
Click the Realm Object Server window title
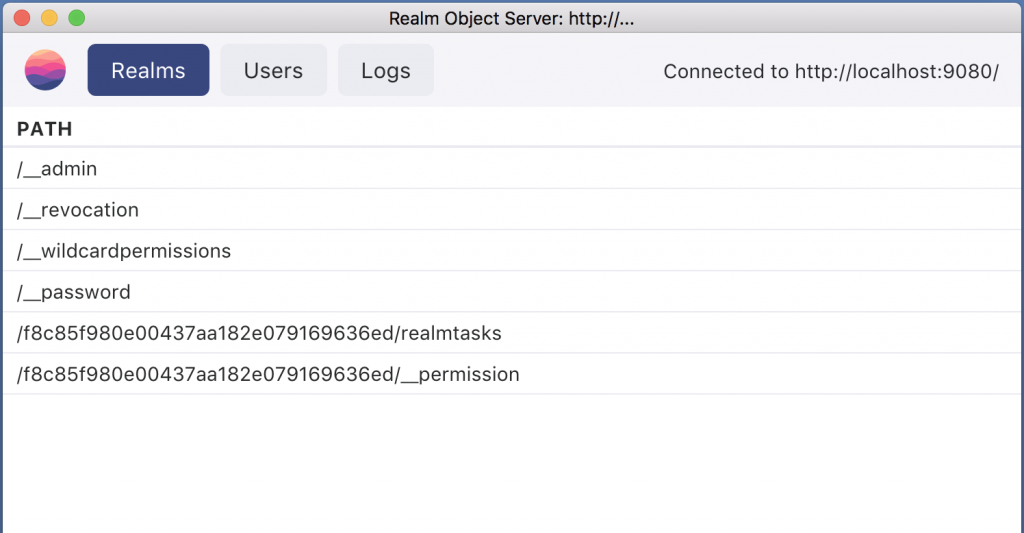click(x=511, y=18)
